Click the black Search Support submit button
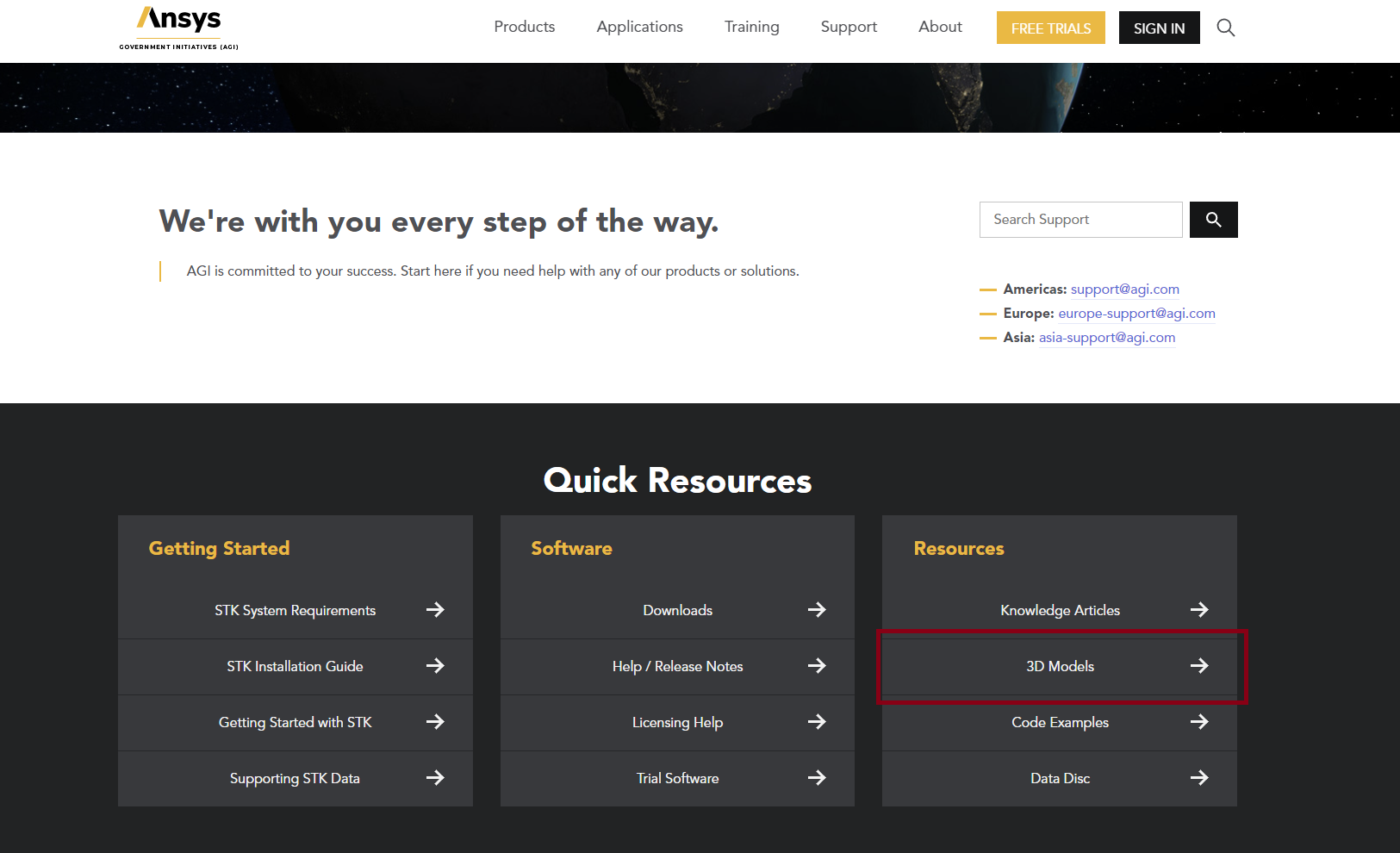 [1213, 220]
